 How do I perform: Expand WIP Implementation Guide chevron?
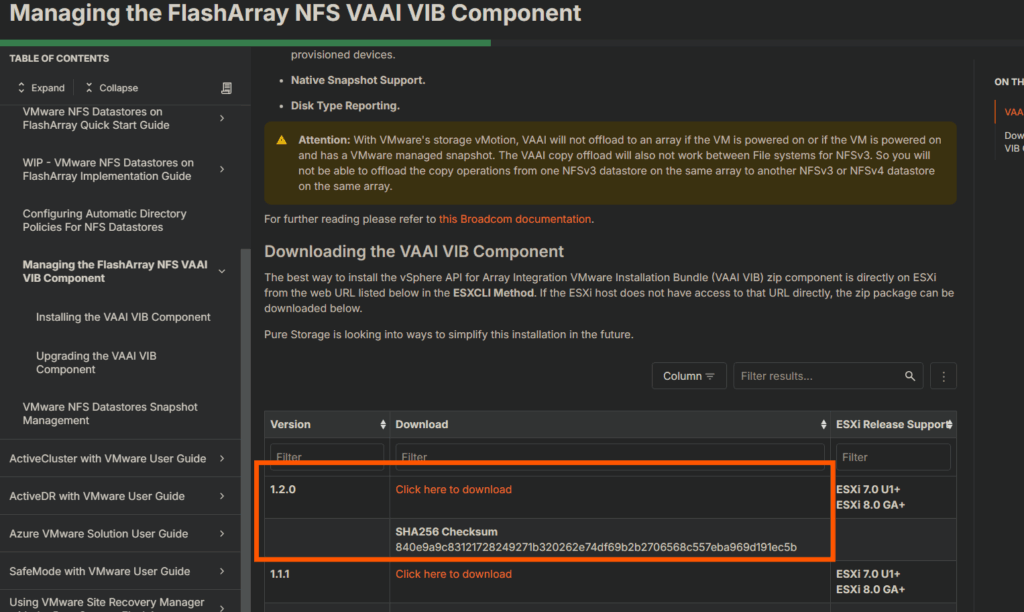pos(222,170)
